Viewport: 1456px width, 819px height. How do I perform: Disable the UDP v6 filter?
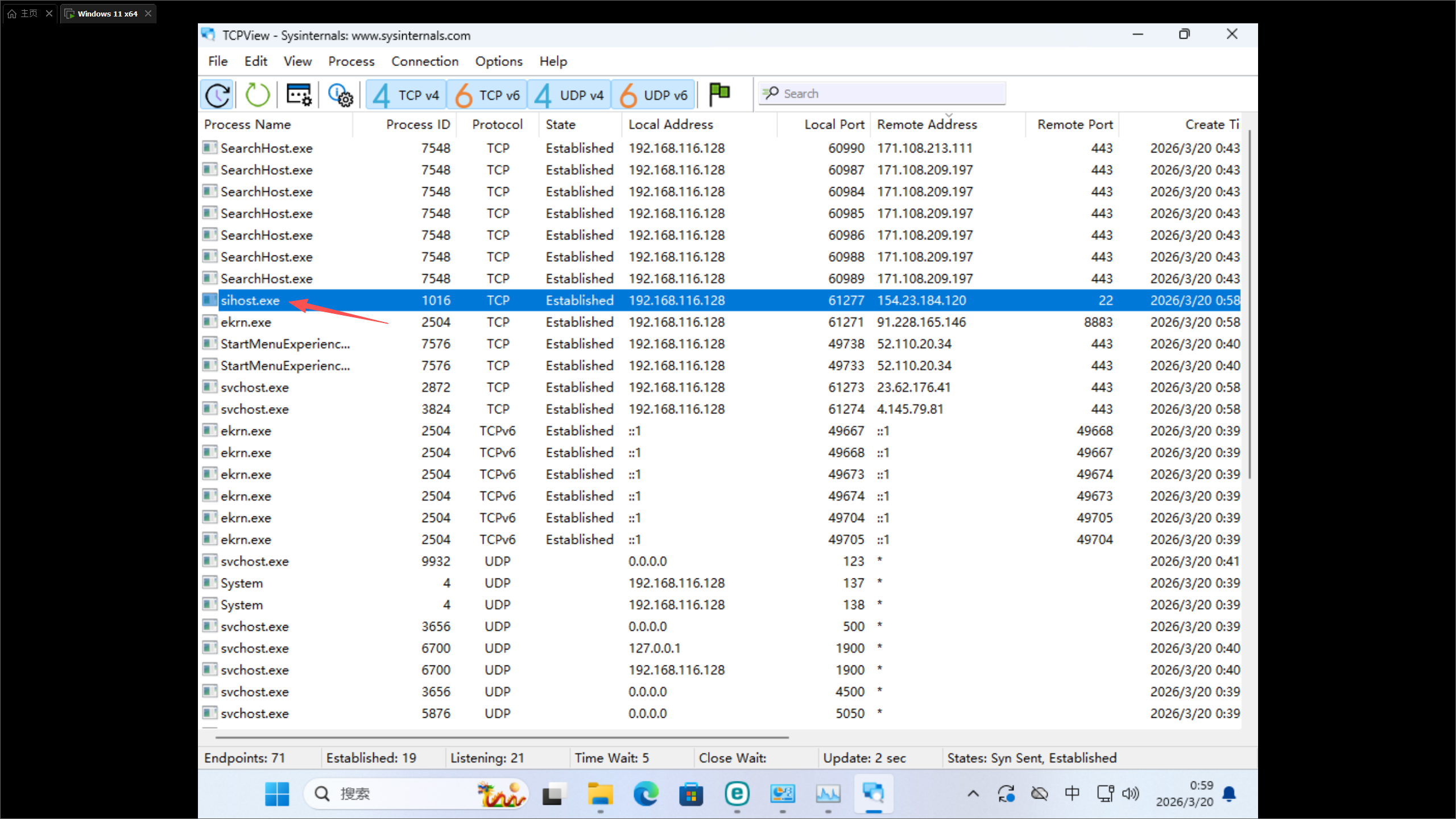(653, 95)
